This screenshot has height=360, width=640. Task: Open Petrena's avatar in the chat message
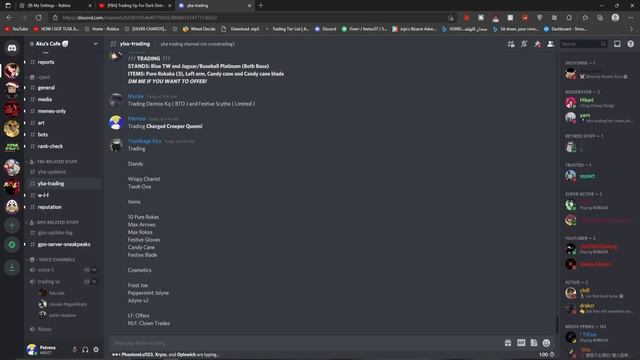(116, 122)
